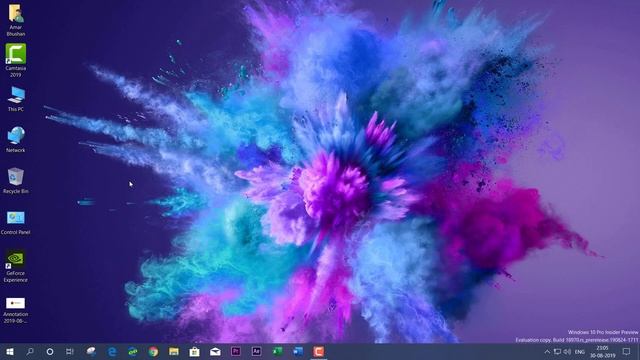Open Task View on the taskbar
Viewport: 640px width, 360px height.
[70, 351]
